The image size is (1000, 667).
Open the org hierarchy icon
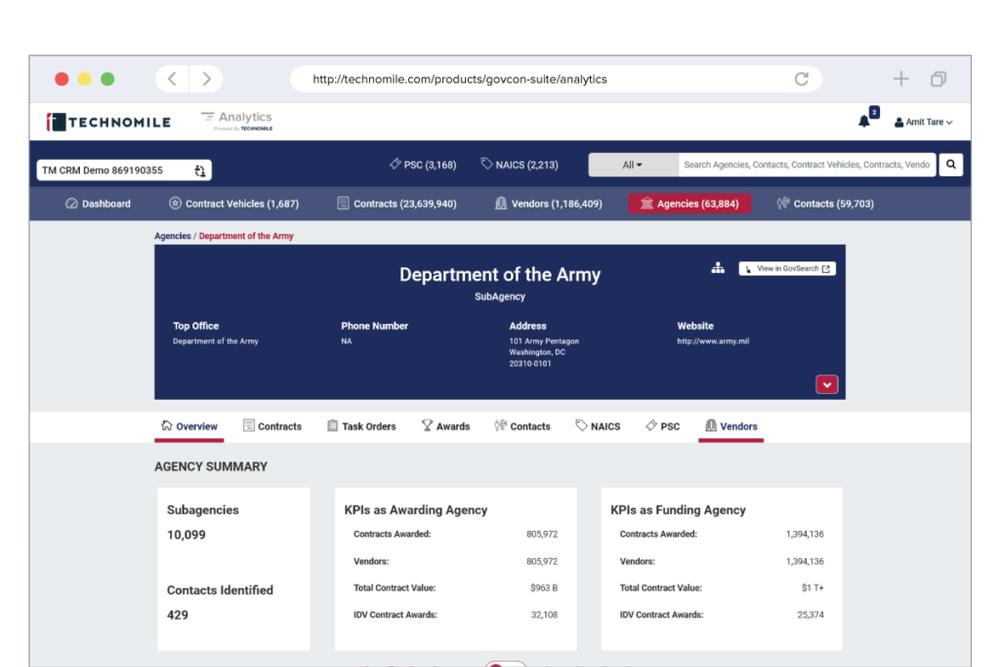717,268
